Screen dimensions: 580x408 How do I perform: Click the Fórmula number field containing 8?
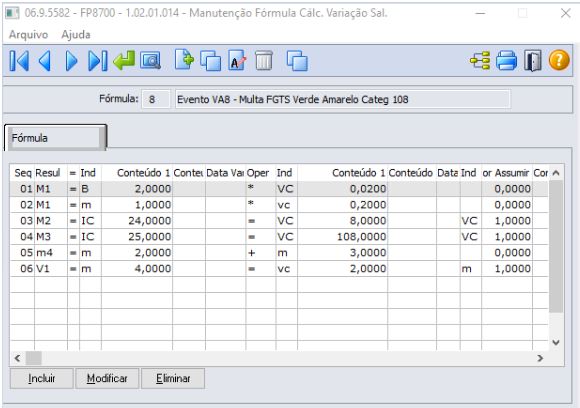click(156, 99)
